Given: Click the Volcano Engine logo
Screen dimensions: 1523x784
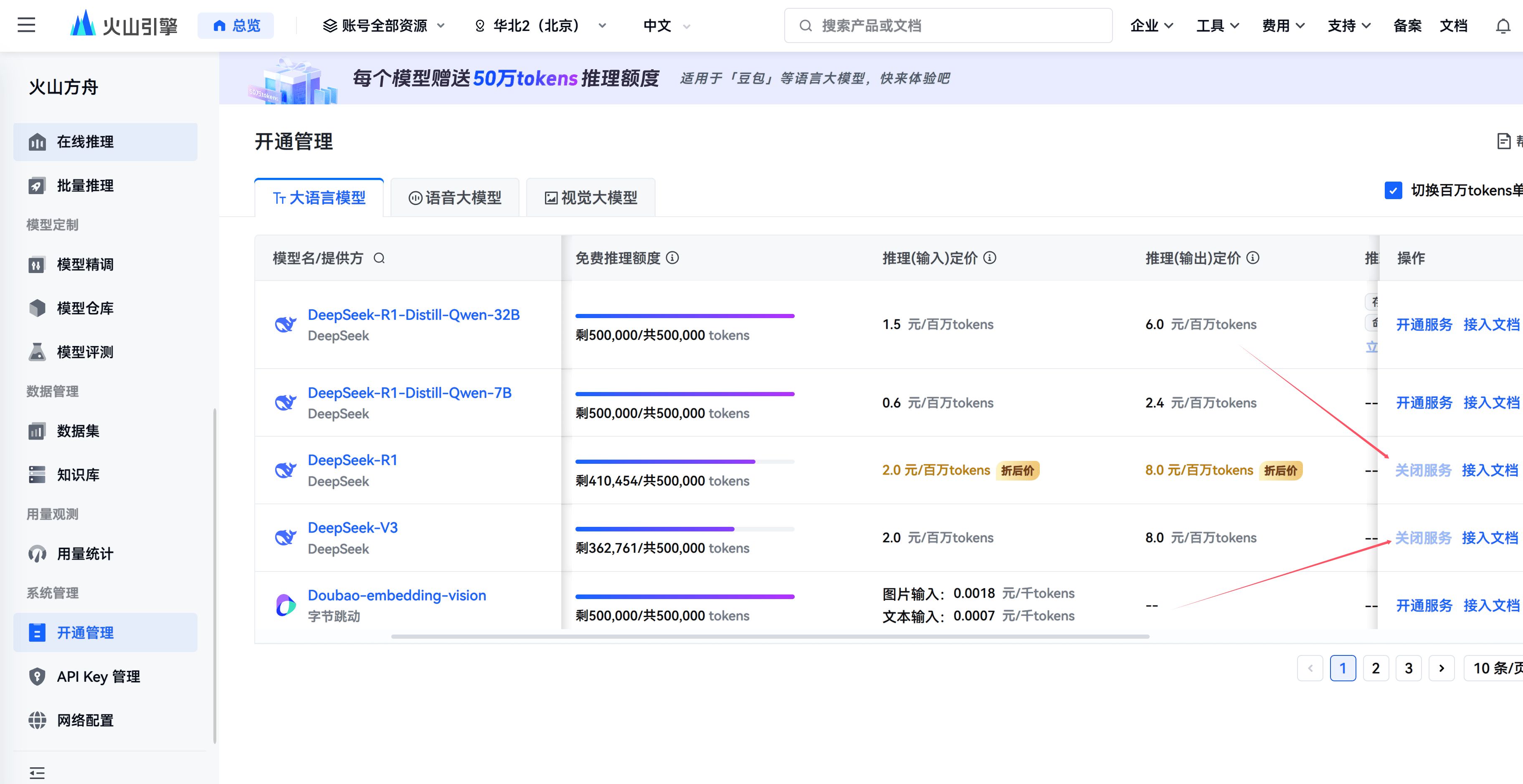Looking at the screenshot, I should pyautogui.click(x=124, y=25).
